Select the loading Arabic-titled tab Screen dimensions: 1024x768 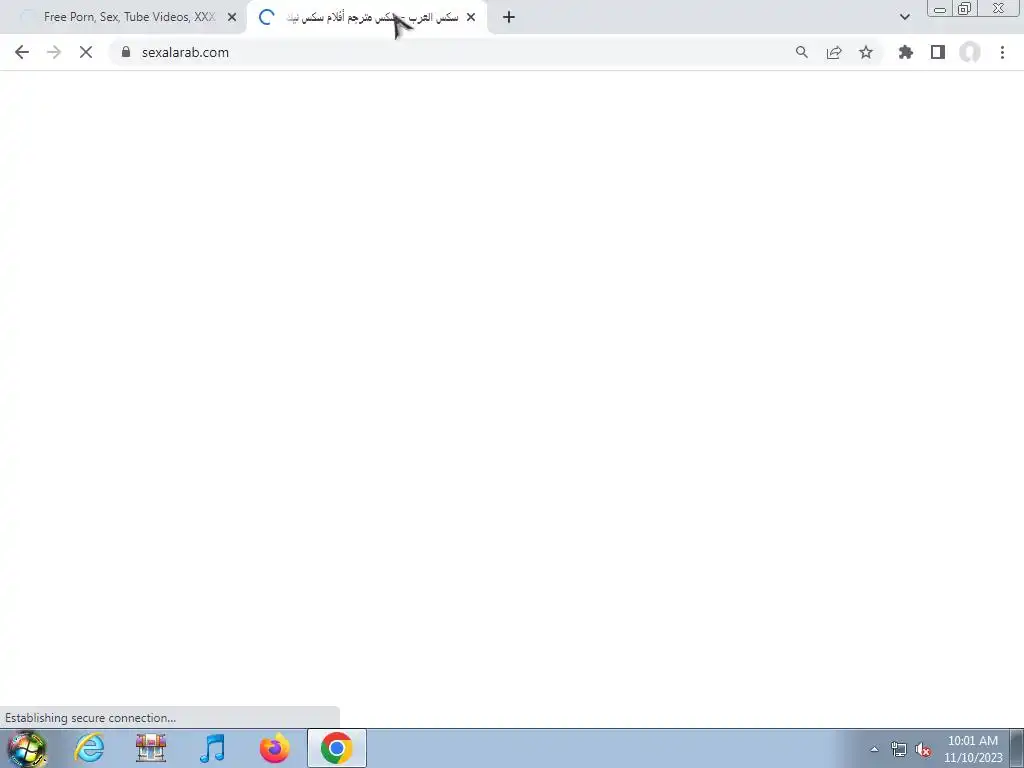[366, 17]
